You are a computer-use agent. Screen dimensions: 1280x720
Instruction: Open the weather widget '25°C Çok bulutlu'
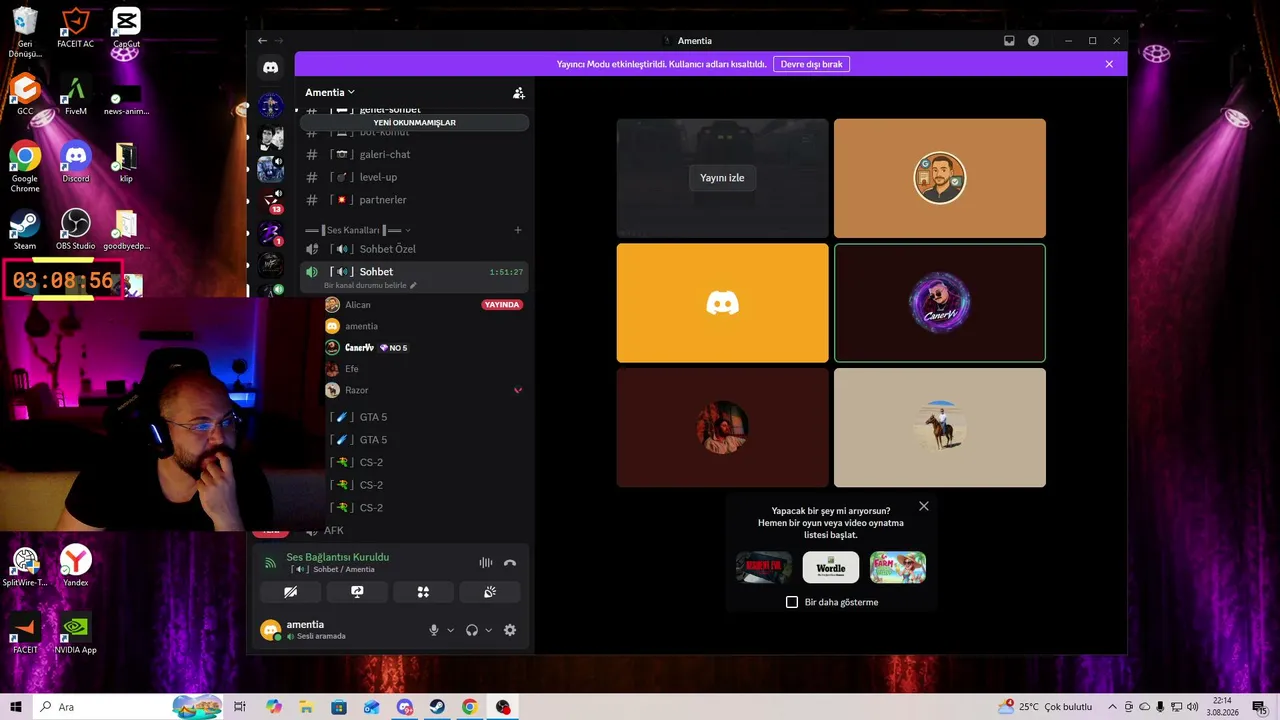click(1044, 707)
